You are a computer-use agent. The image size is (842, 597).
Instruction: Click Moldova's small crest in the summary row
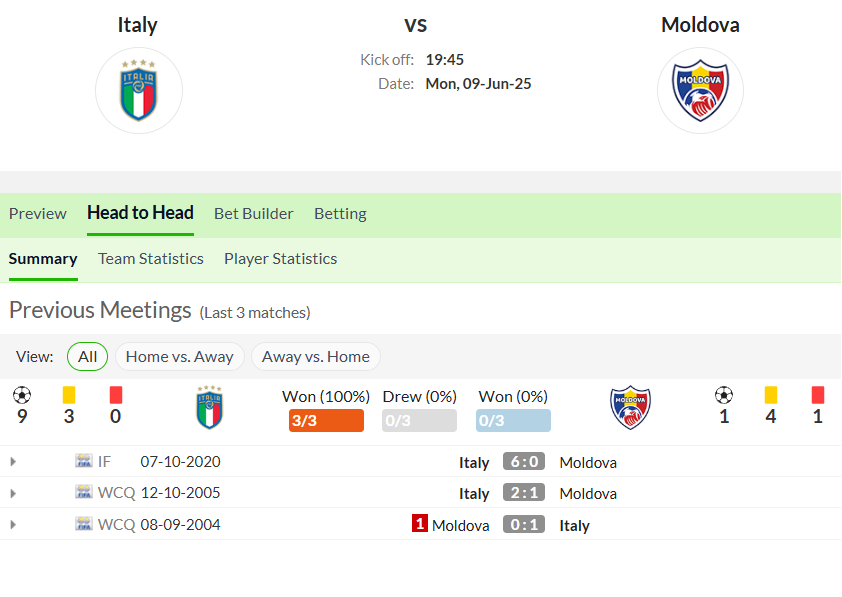pyautogui.click(x=630, y=407)
